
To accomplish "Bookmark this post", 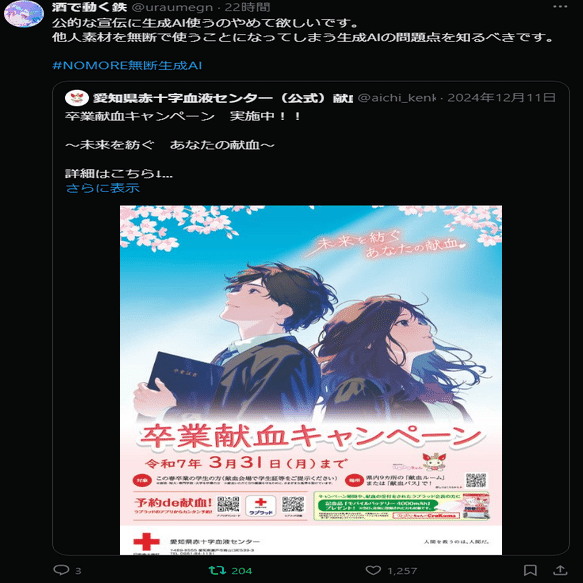I will pyautogui.click(x=530, y=570).
